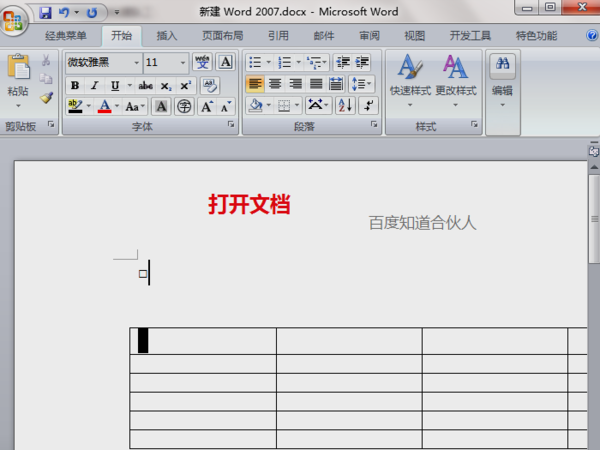This screenshot has width=600, height=450.
Task: Grow font size
Action: pyautogui.click(x=207, y=106)
